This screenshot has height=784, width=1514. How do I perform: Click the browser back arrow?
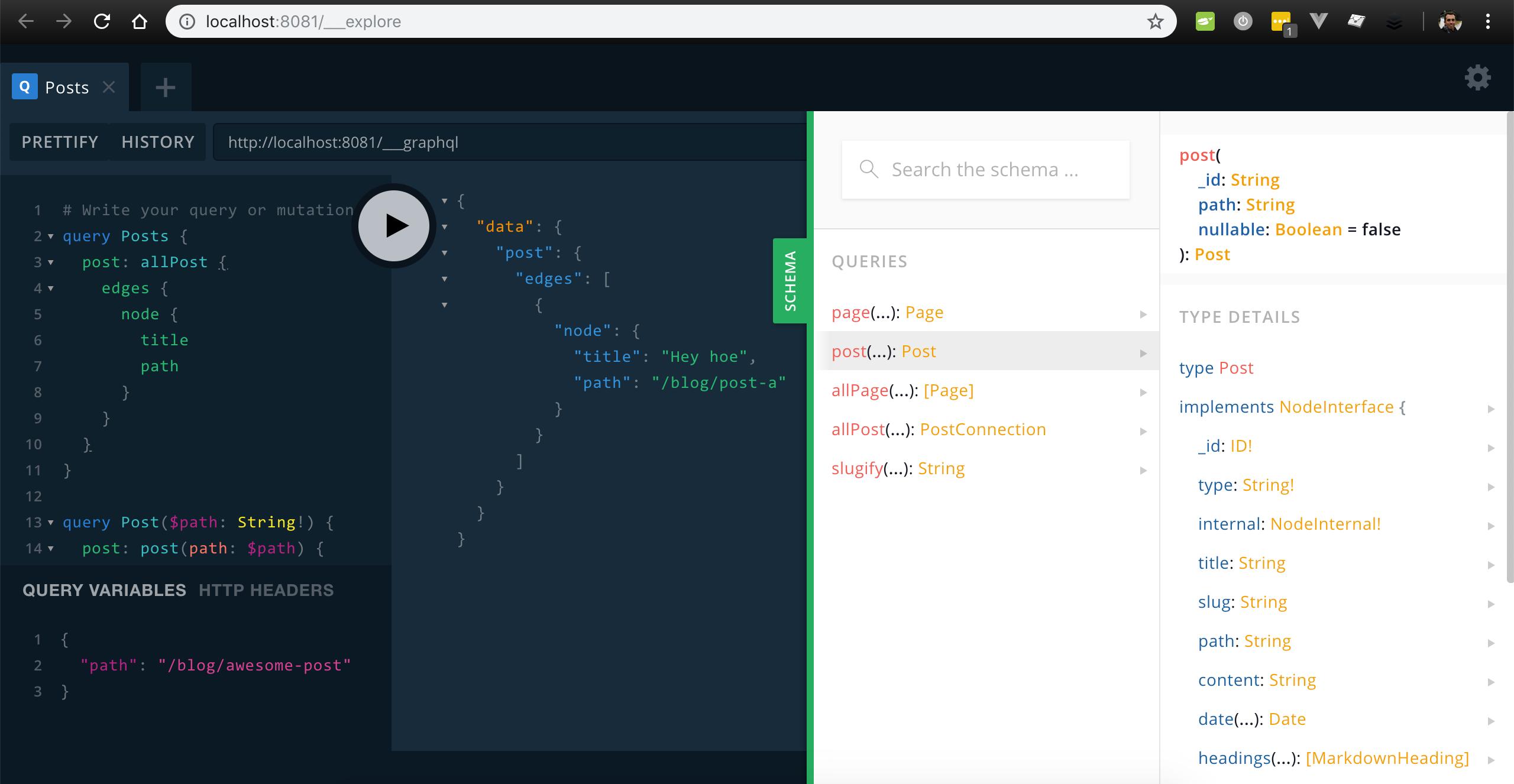[x=26, y=22]
